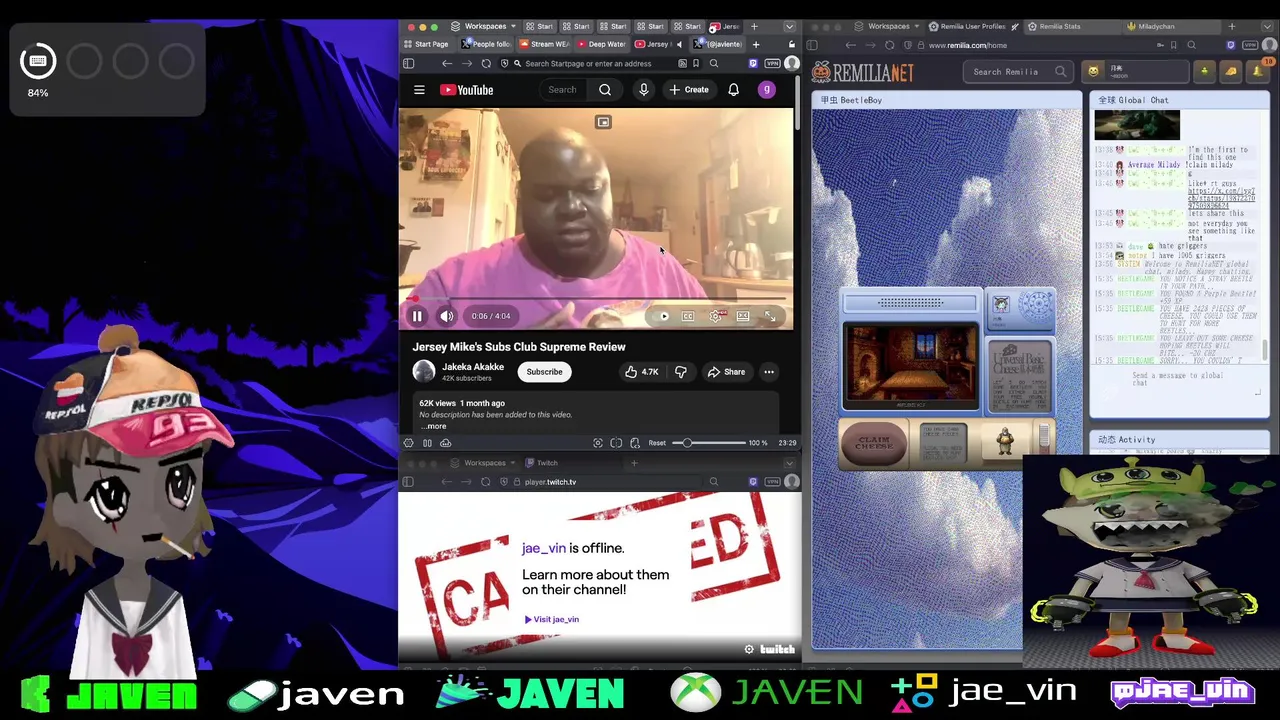Subscribe to Jakeka Akakke channel
Screen dimensions: 1280x720
pos(544,372)
